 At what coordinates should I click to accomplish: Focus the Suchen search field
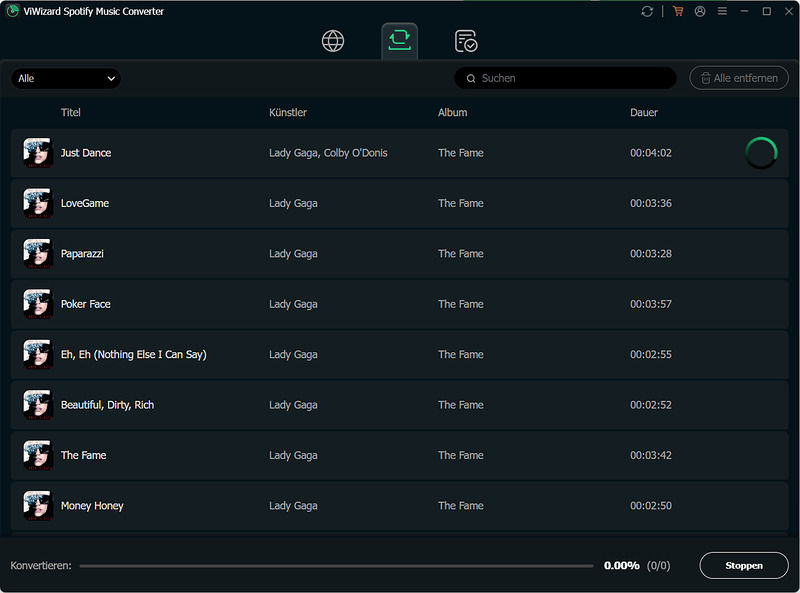point(565,78)
